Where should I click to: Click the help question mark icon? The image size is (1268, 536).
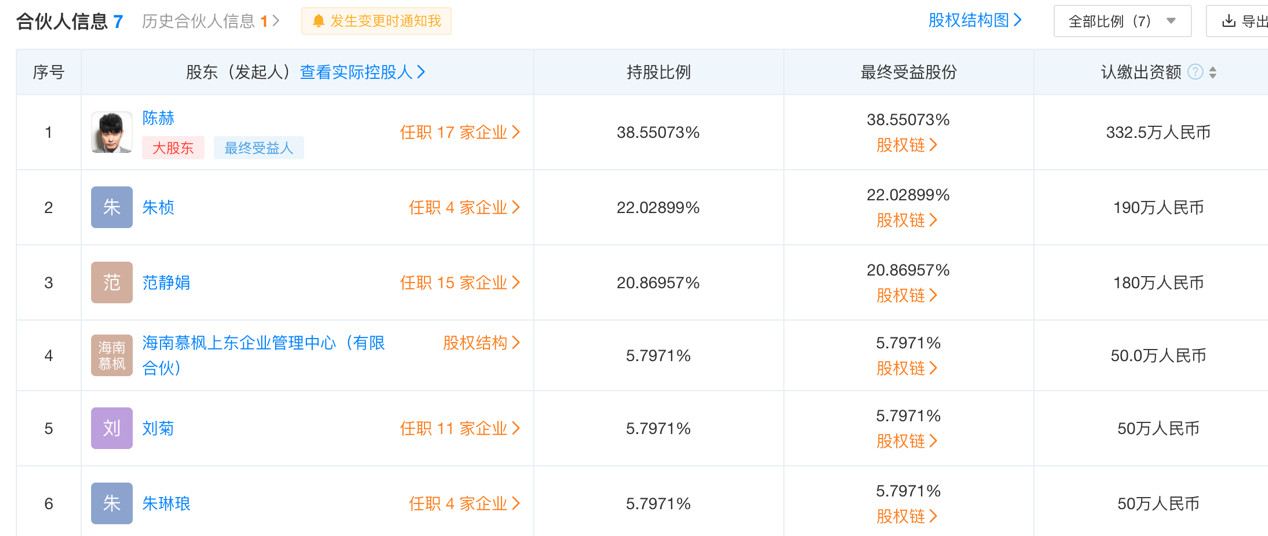pyautogui.click(x=1195, y=72)
